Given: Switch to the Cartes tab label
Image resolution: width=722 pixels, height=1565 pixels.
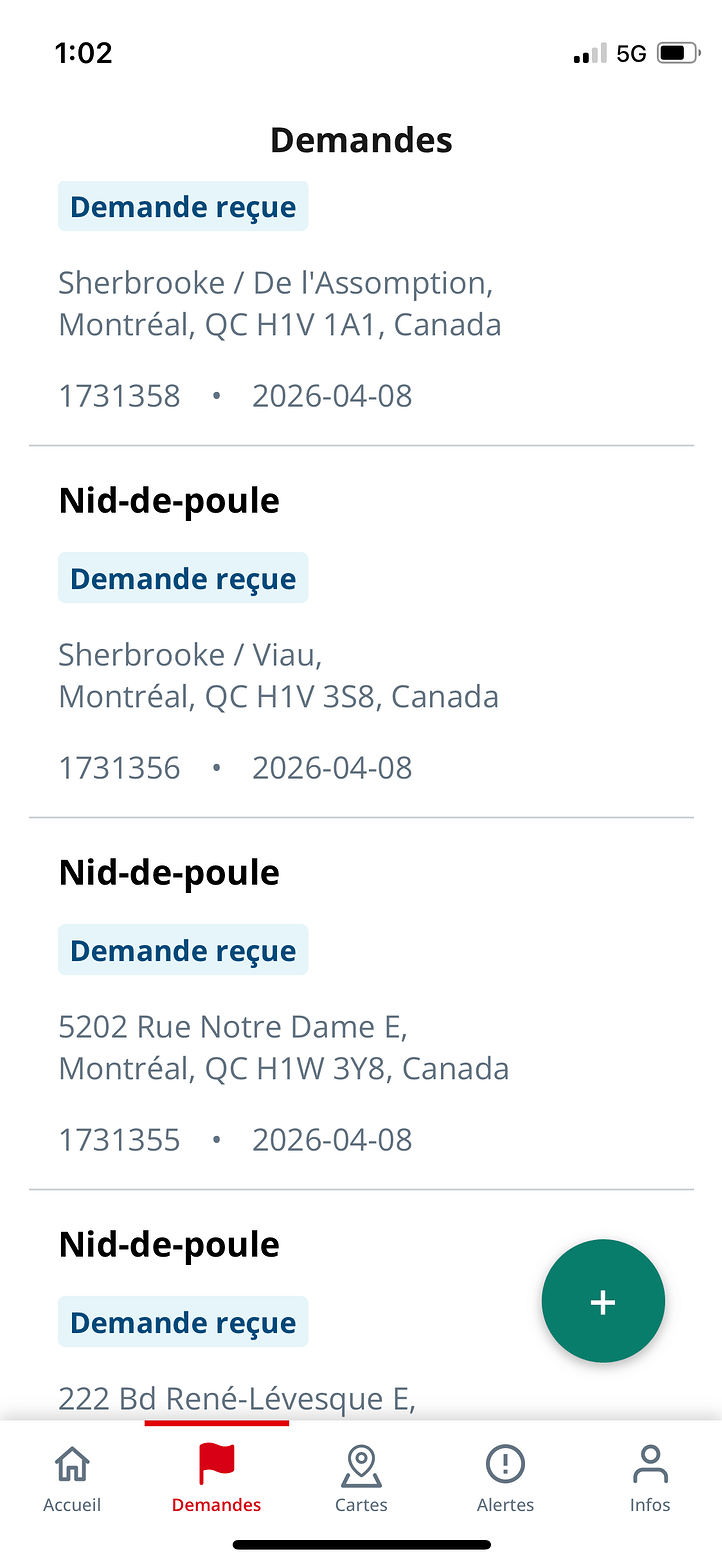Looking at the screenshot, I should (x=361, y=1505).
